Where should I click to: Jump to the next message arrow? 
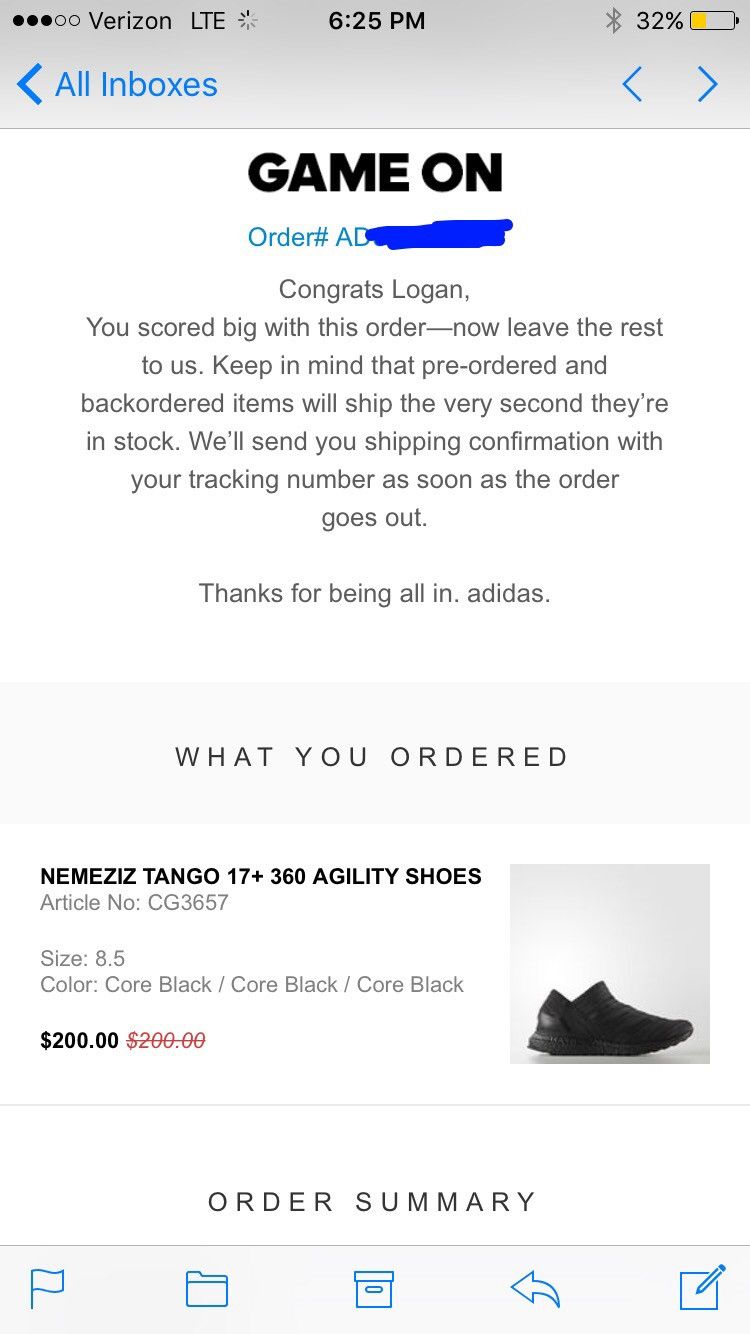tap(708, 85)
